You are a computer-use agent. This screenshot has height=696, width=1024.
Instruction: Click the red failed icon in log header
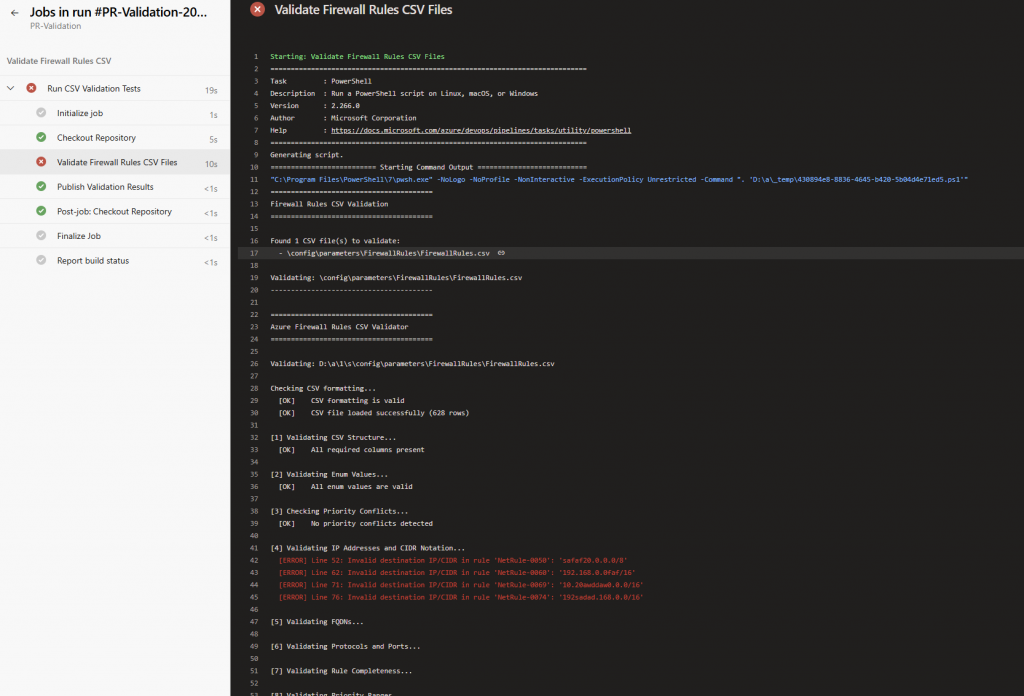(257, 10)
